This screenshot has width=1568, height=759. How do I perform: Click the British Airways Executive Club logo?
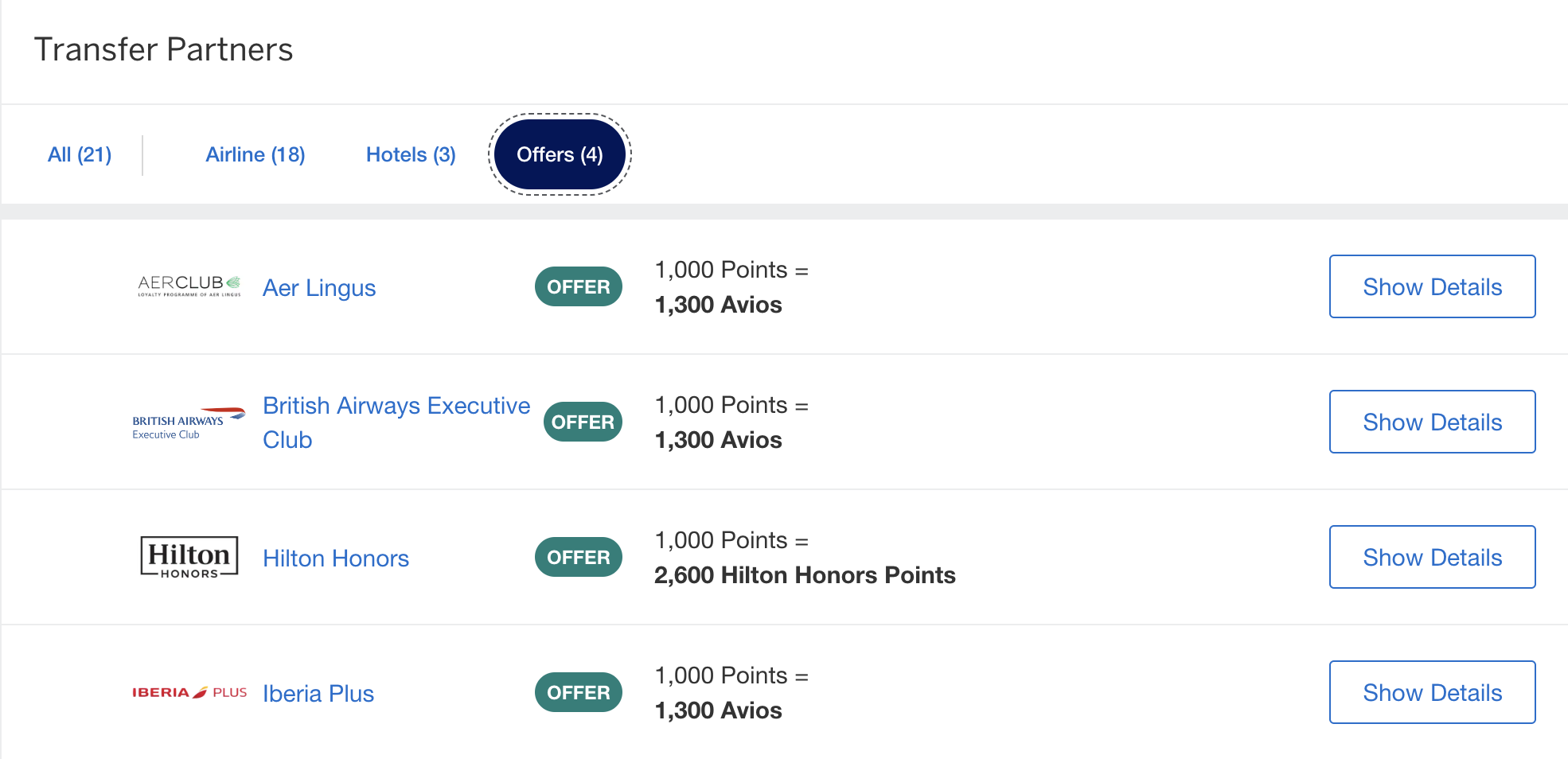coord(189,422)
